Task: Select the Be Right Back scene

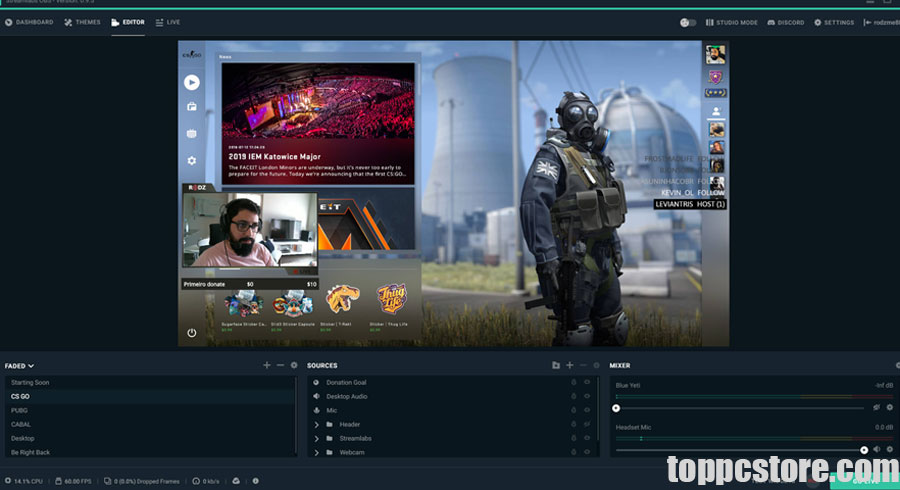Action: point(150,452)
